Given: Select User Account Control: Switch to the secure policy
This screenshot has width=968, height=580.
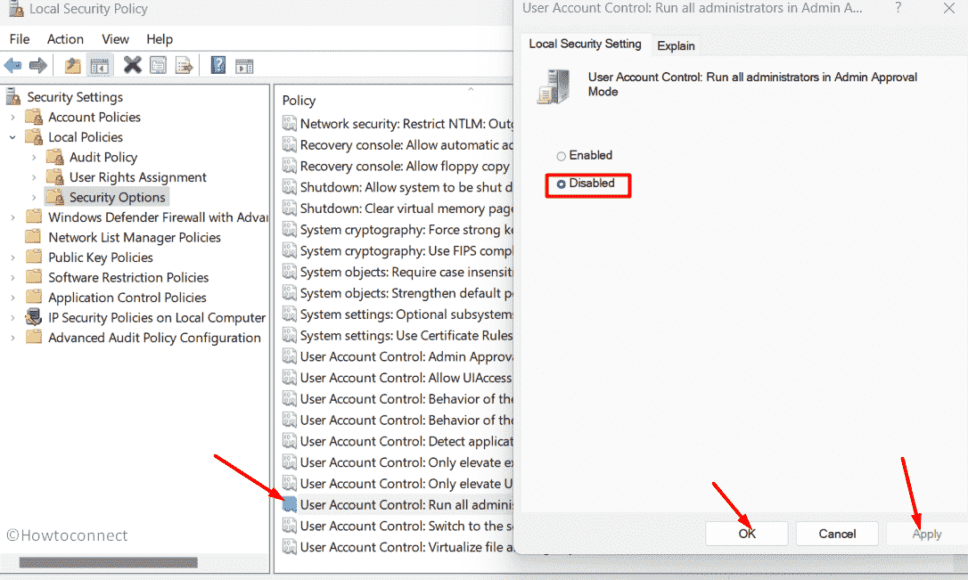Looking at the screenshot, I should [406, 526].
